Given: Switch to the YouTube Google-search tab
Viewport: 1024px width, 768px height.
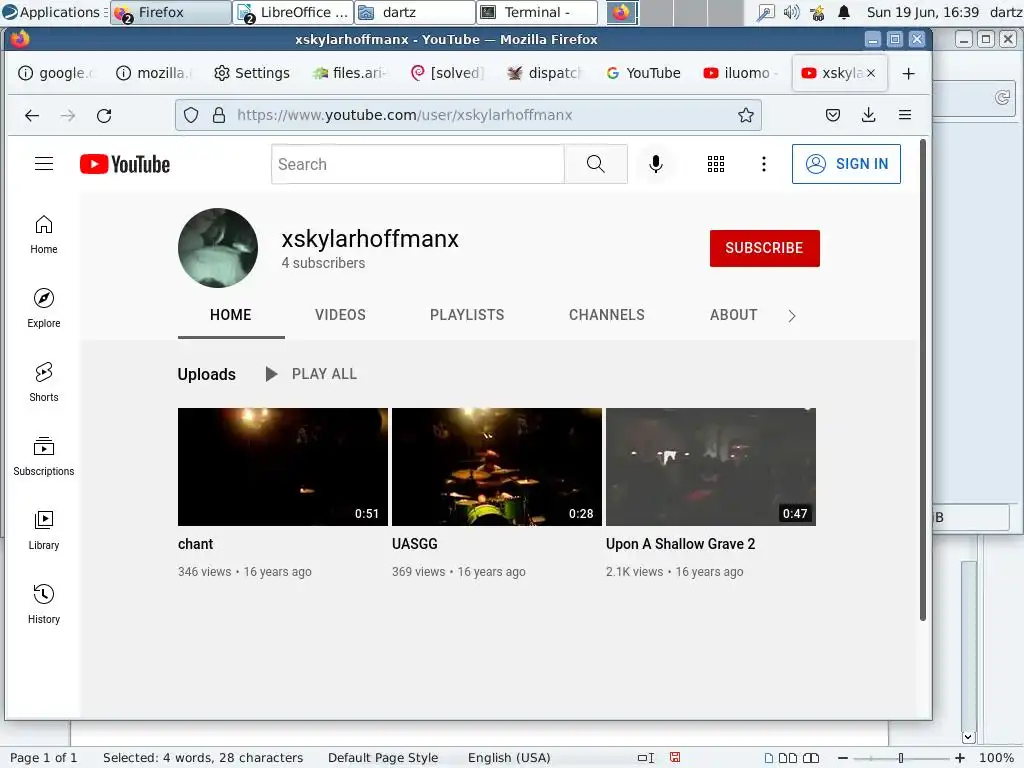Looking at the screenshot, I should tap(644, 73).
